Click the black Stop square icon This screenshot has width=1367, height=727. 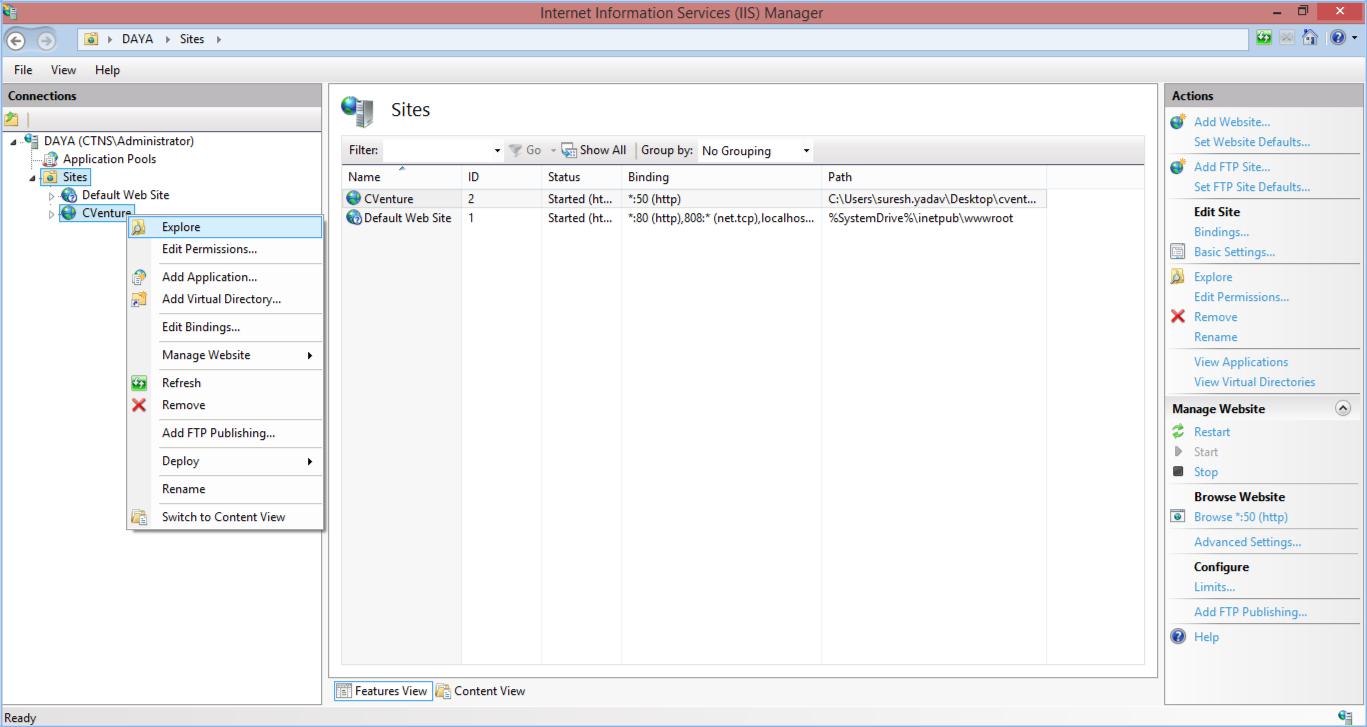pyautogui.click(x=1178, y=471)
